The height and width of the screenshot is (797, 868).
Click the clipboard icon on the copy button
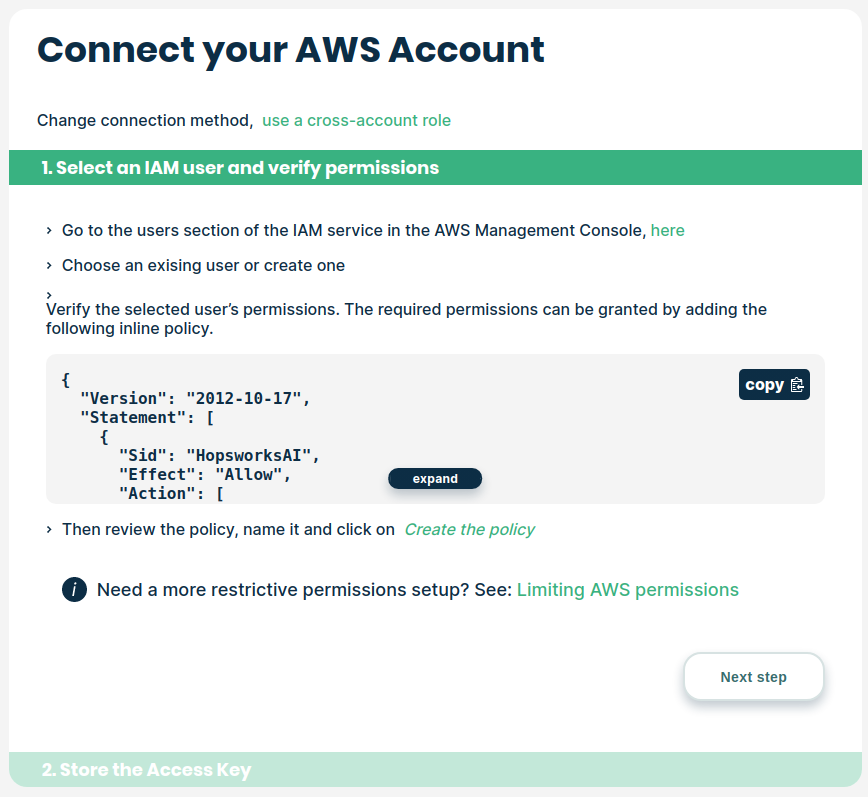(797, 385)
